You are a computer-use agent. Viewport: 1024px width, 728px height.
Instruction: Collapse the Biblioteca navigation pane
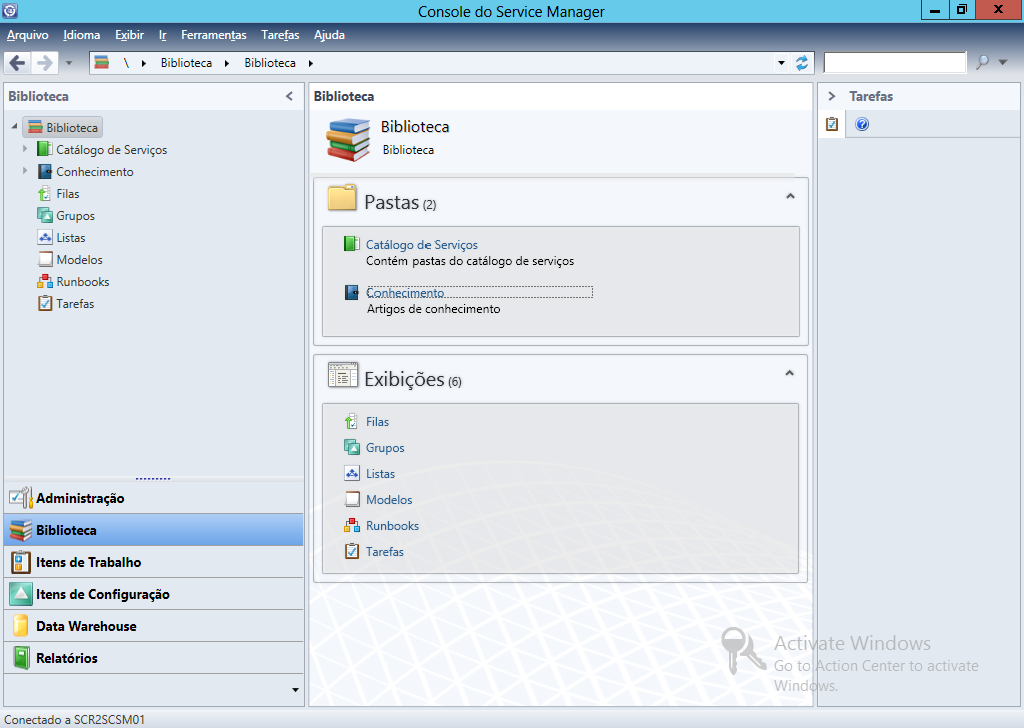click(289, 96)
